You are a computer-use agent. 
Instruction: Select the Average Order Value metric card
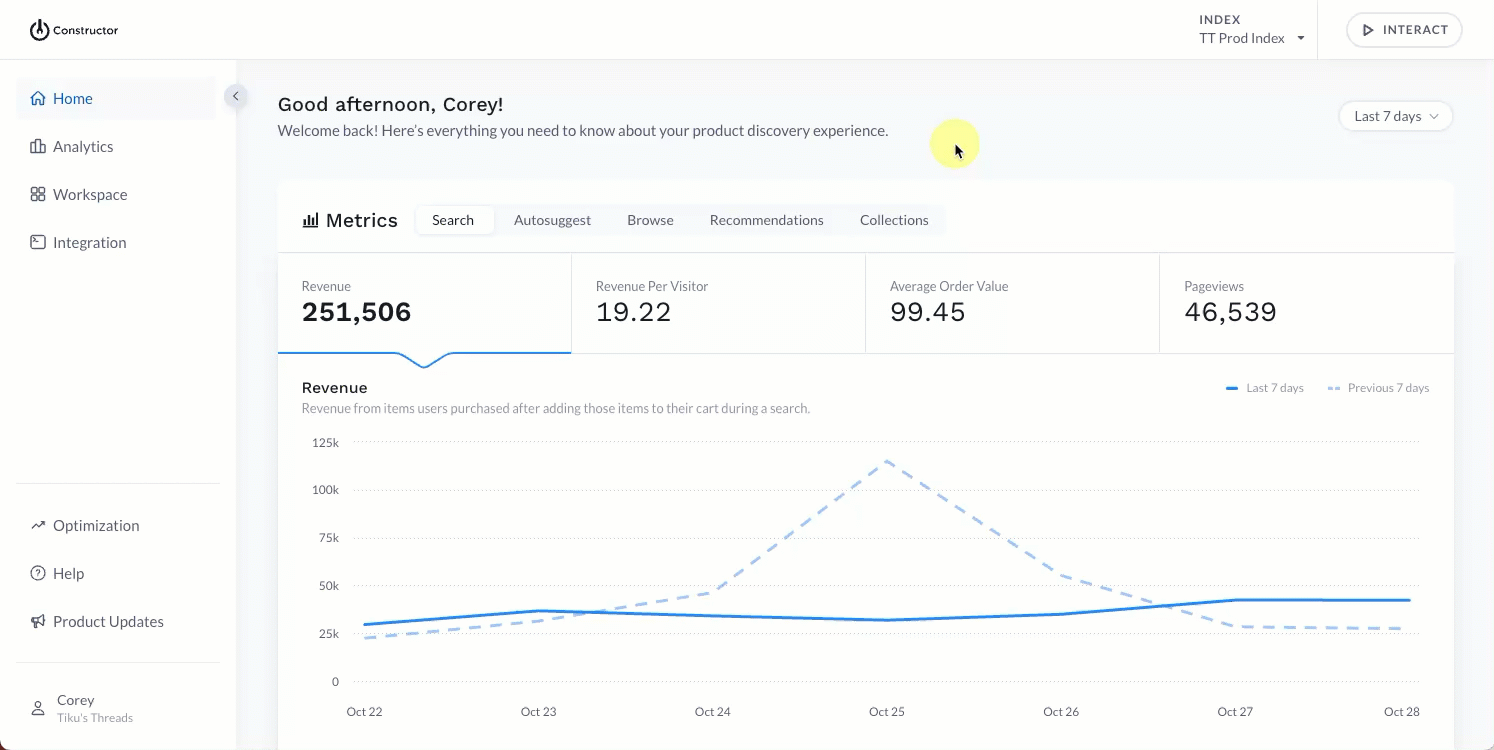[1012, 303]
